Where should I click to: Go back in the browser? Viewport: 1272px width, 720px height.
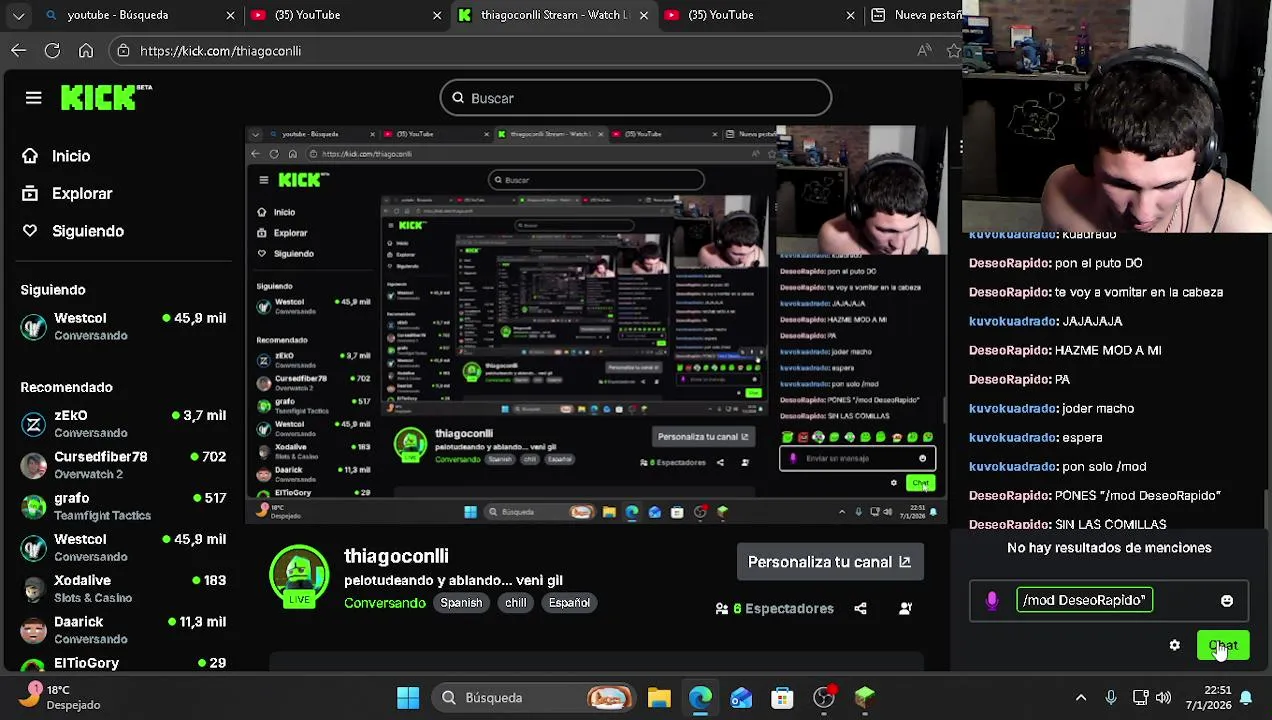[19, 51]
